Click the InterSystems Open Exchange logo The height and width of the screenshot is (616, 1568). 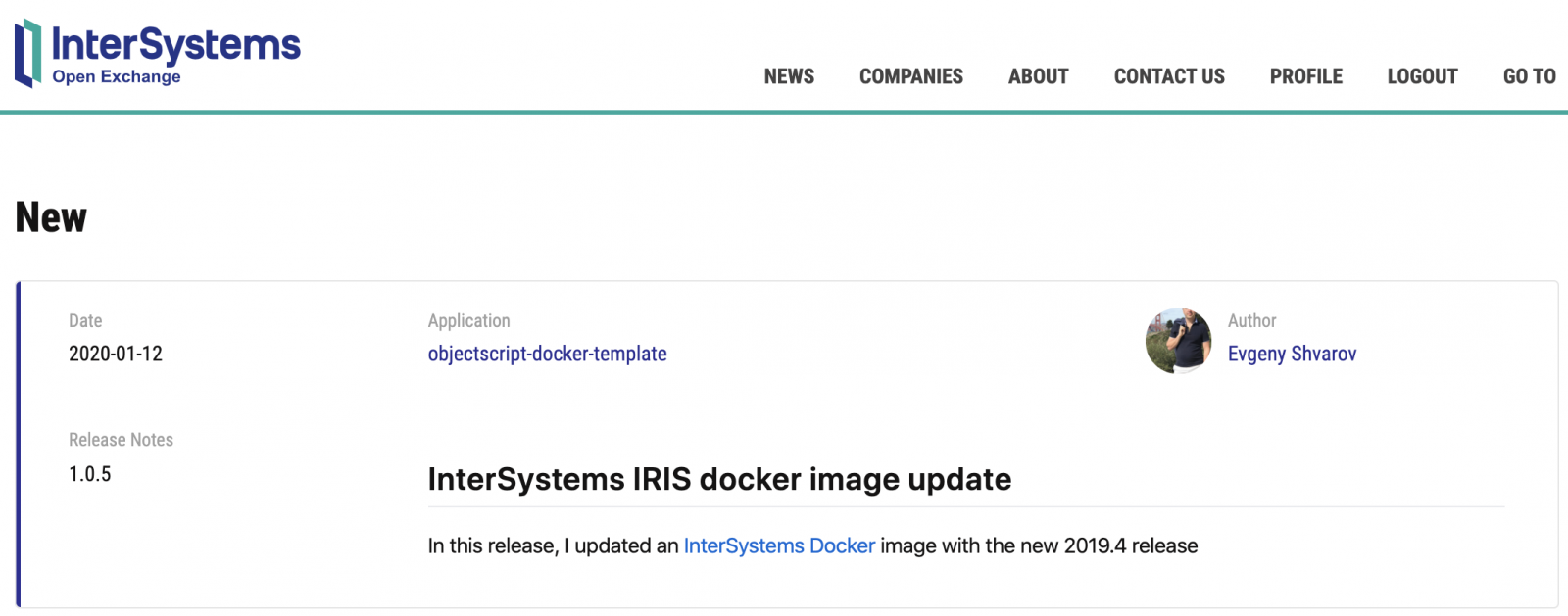coord(158,54)
